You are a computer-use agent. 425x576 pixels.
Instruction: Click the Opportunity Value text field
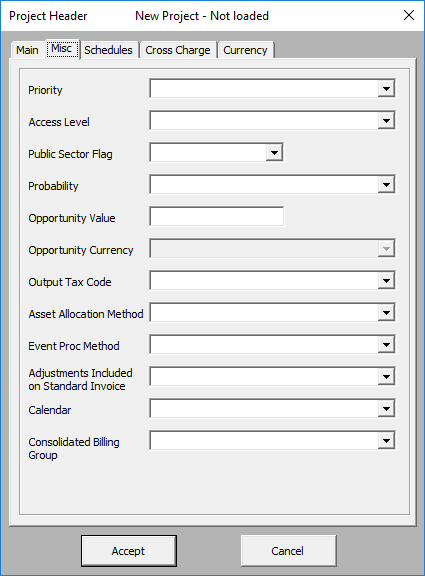pos(217,216)
